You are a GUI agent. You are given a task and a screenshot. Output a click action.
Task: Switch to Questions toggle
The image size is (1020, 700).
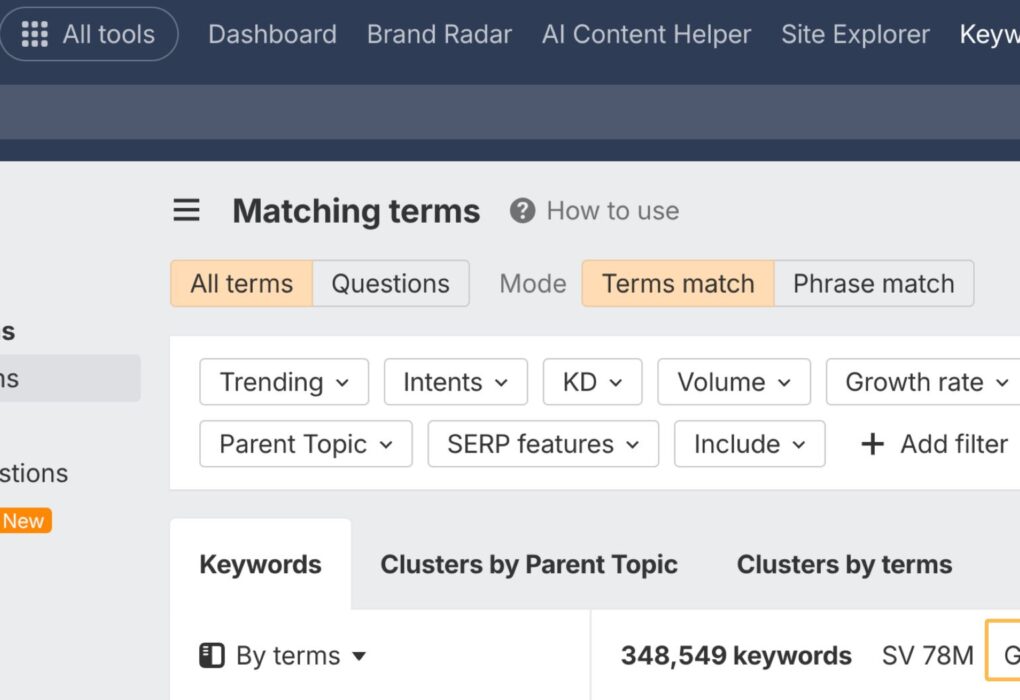(x=390, y=284)
